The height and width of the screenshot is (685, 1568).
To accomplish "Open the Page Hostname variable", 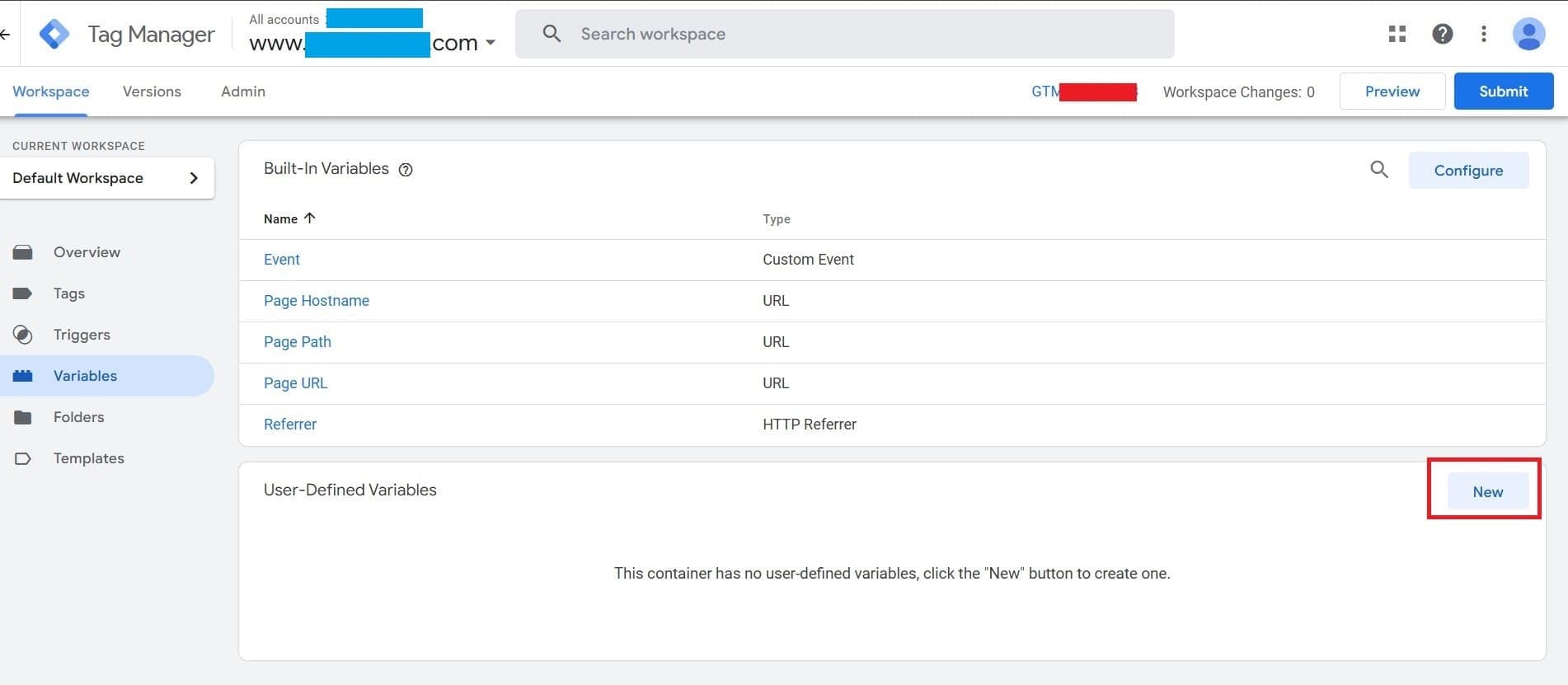I will pyautogui.click(x=317, y=301).
